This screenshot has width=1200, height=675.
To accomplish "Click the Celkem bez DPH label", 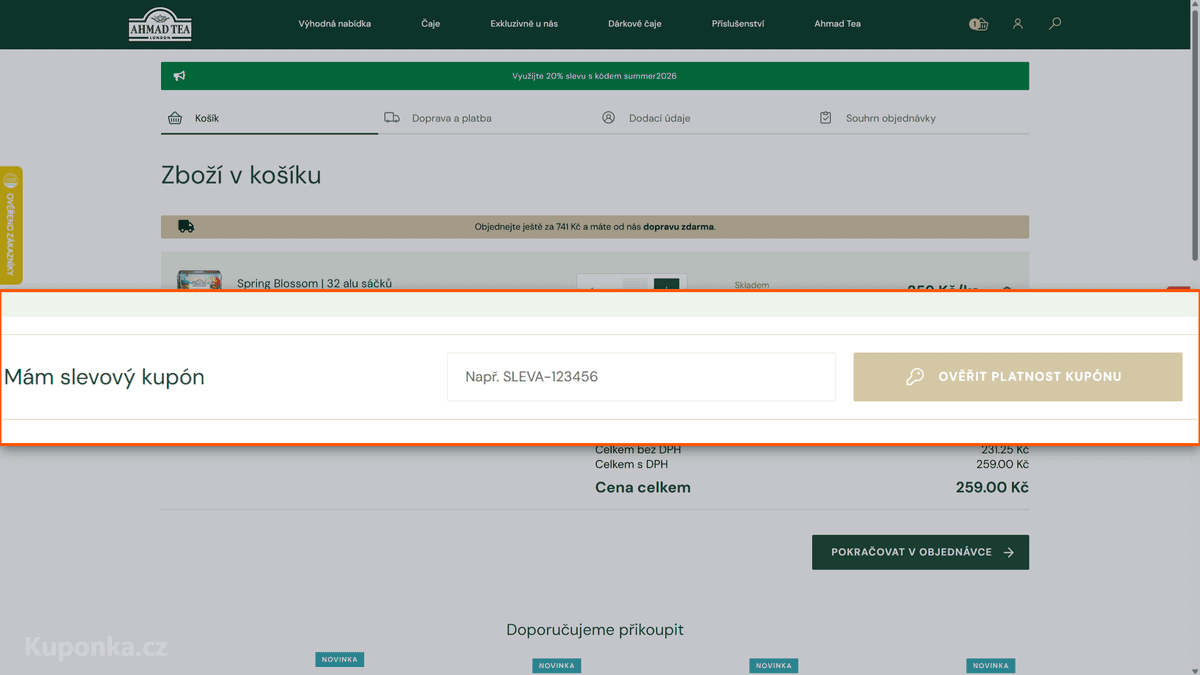I will click(638, 450).
